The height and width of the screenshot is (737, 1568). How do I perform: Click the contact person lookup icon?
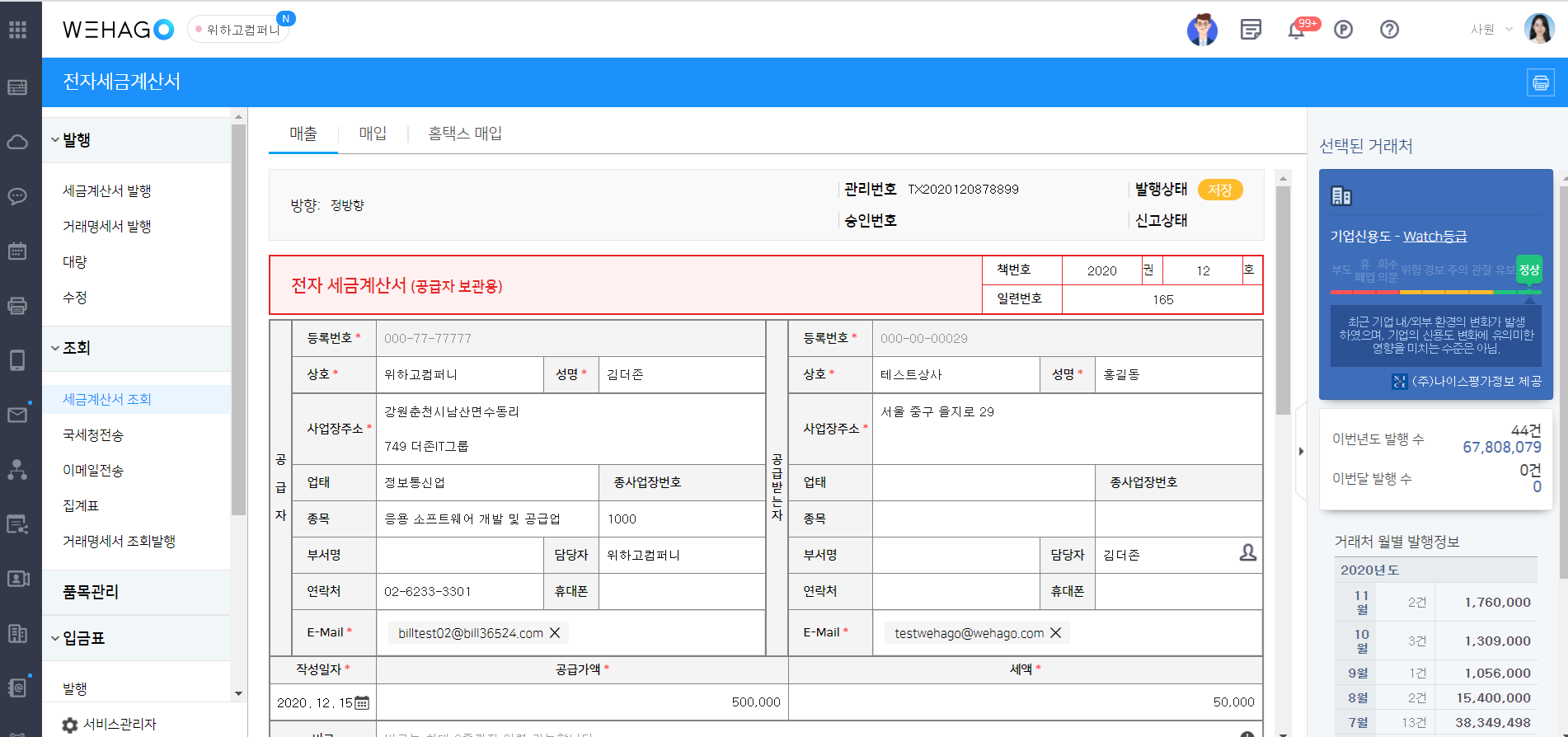point(1248,553)
